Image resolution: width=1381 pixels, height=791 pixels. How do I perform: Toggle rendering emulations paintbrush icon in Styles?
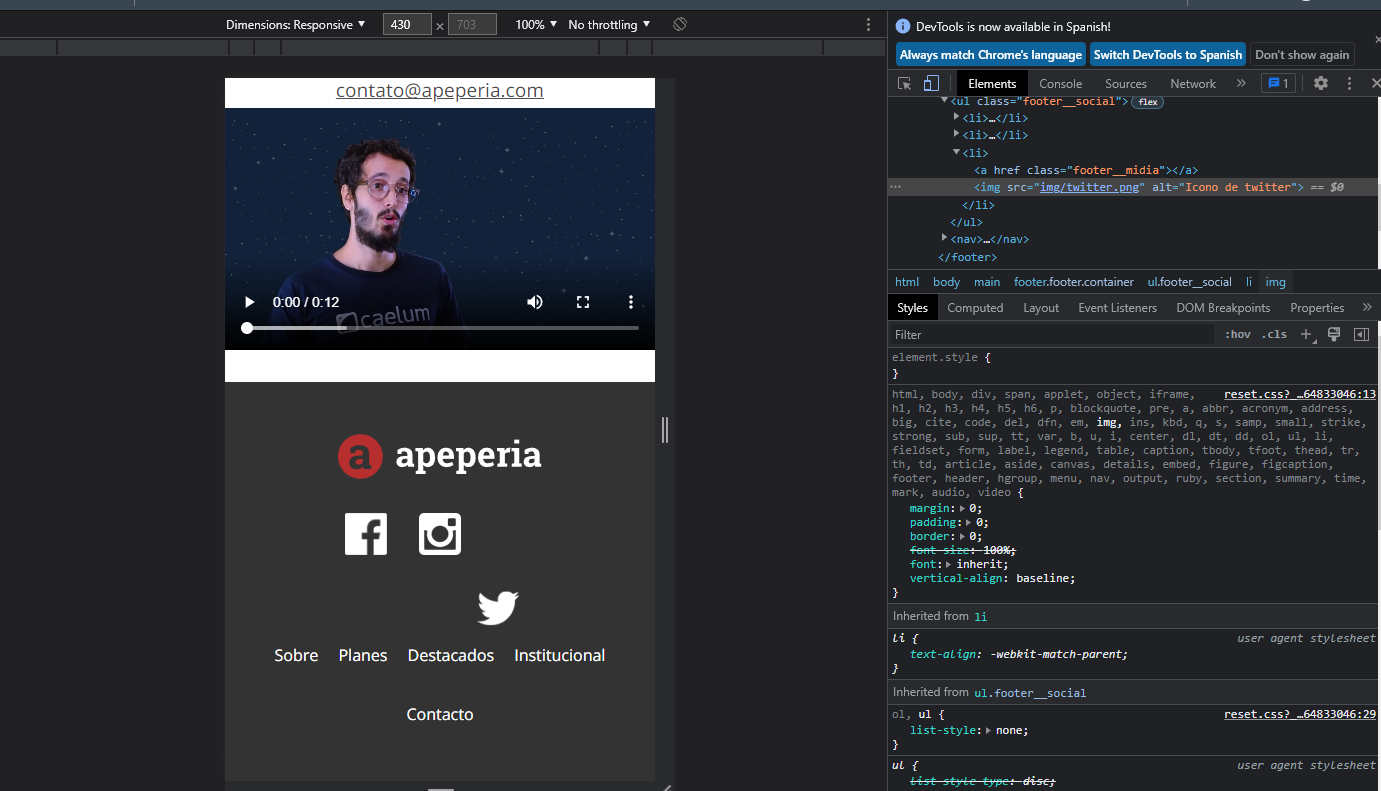coord(1333,335)
